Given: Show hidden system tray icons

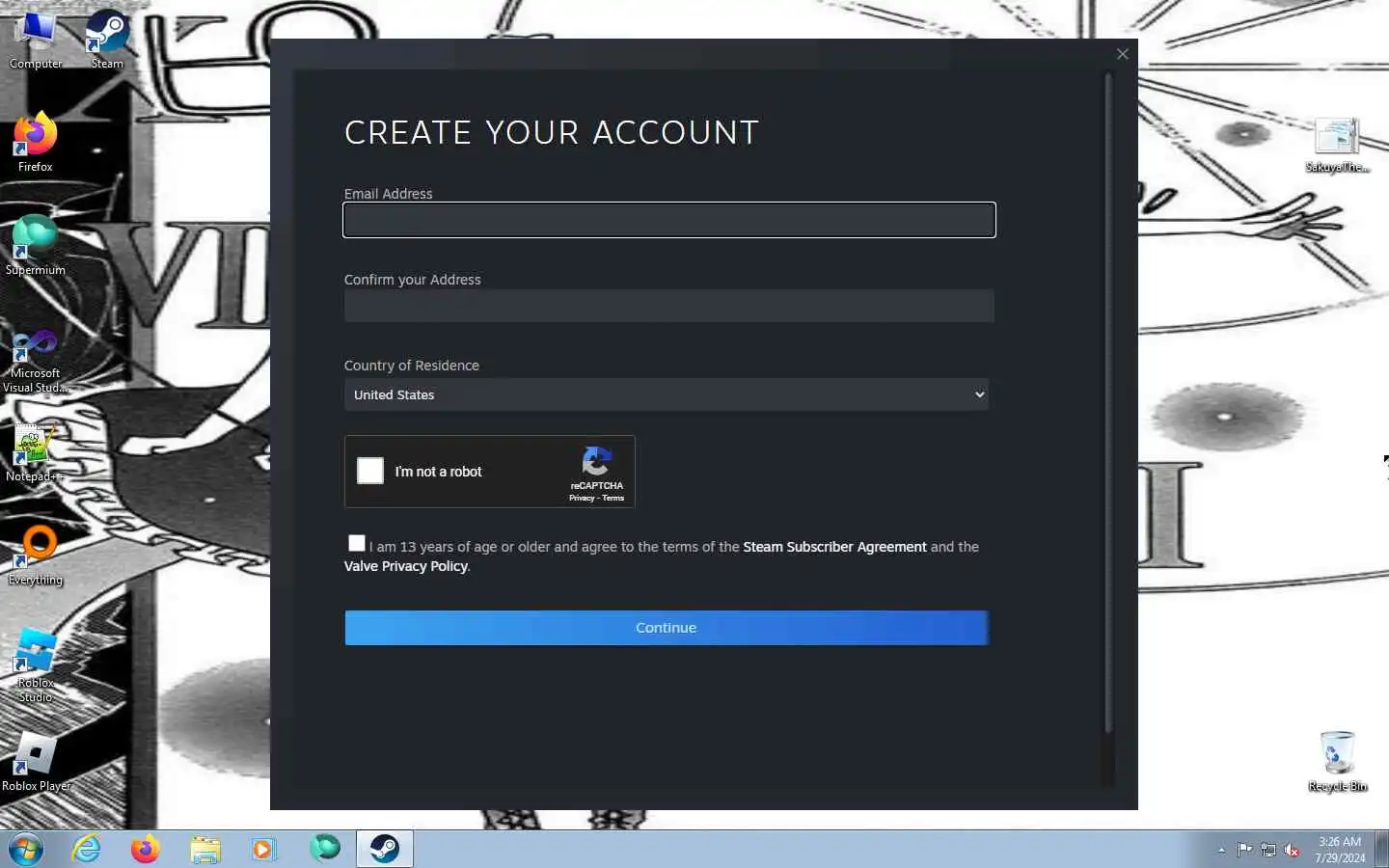Looking at the screenshot, I should coord(1221,850).
